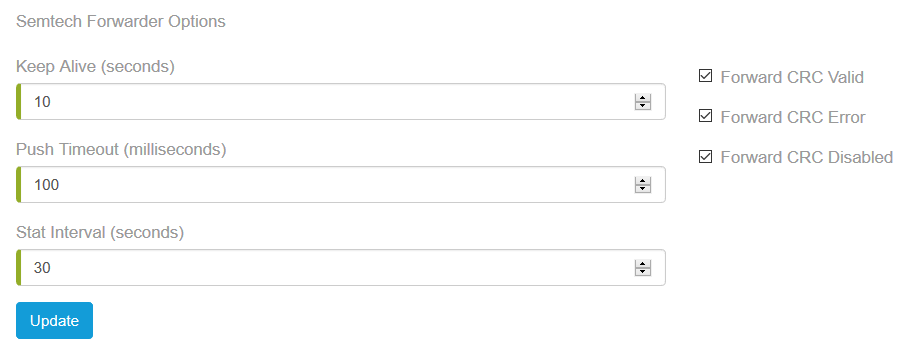Uncheck the Forward CRC Valid checkbox
Viewport: 920px width, 360px height.
[x=705, y=76]
